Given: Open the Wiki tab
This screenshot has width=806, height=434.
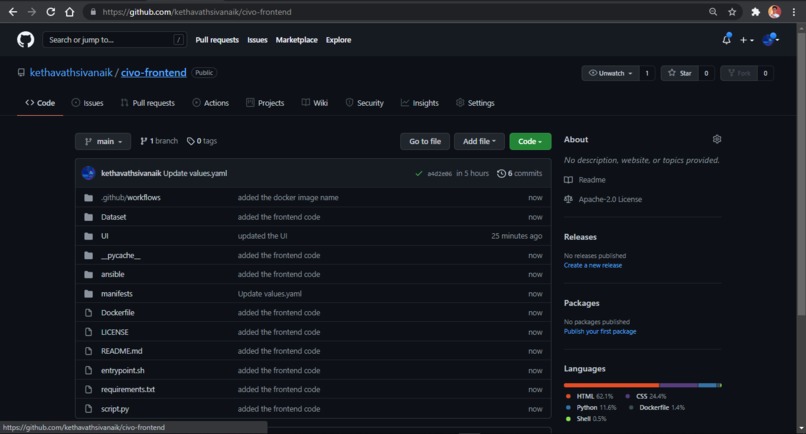Looking at the screenshot, I should pos(315,103).
